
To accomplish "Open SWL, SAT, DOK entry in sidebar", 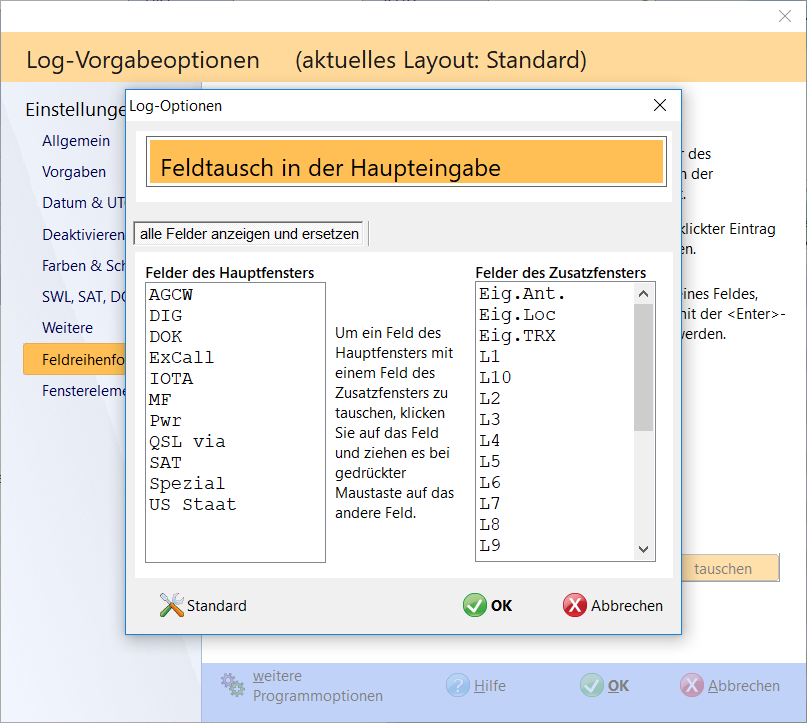I will (x=83, y=297).
